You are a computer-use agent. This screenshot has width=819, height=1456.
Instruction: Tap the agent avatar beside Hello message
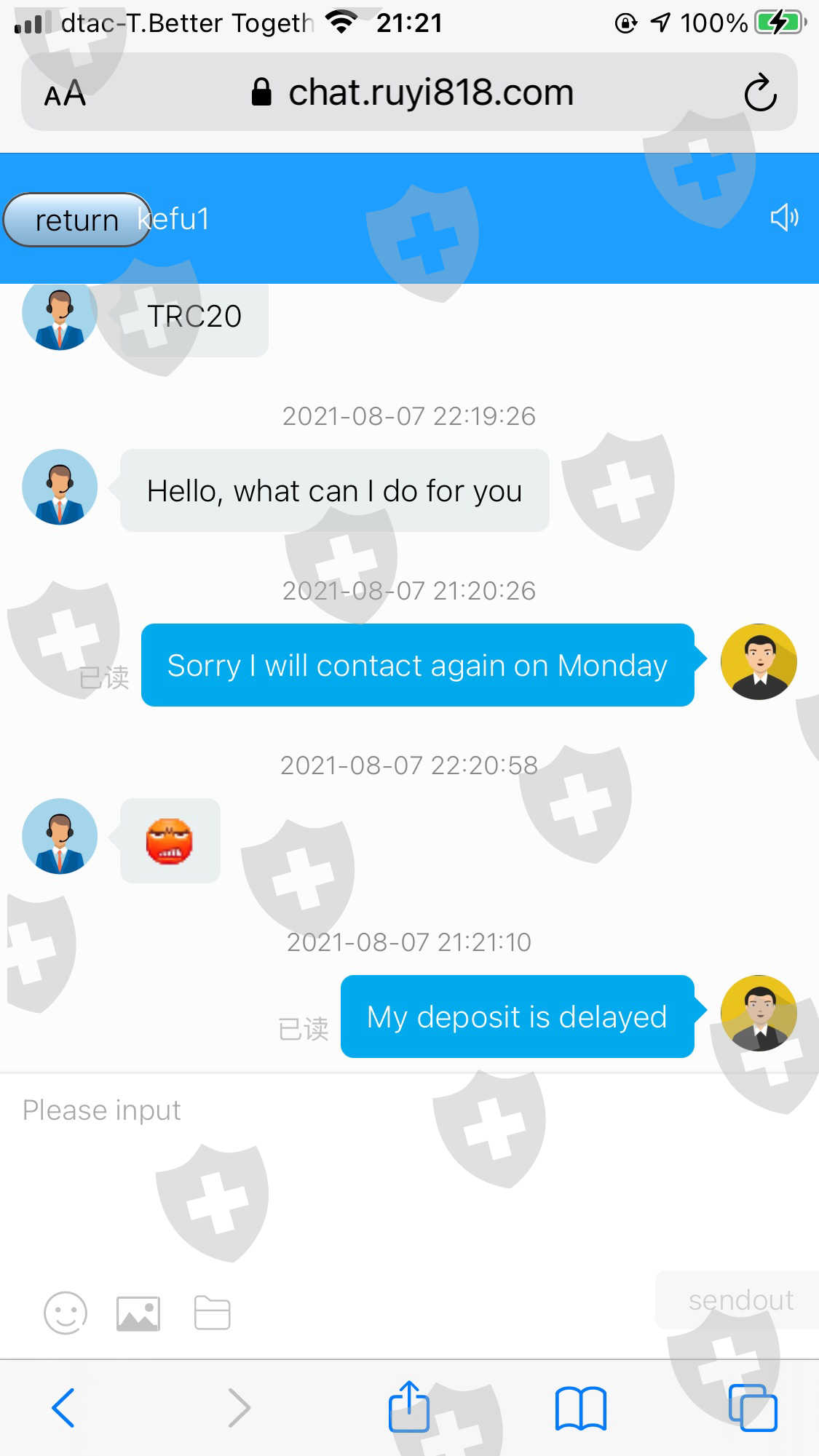tap(60, 487)
